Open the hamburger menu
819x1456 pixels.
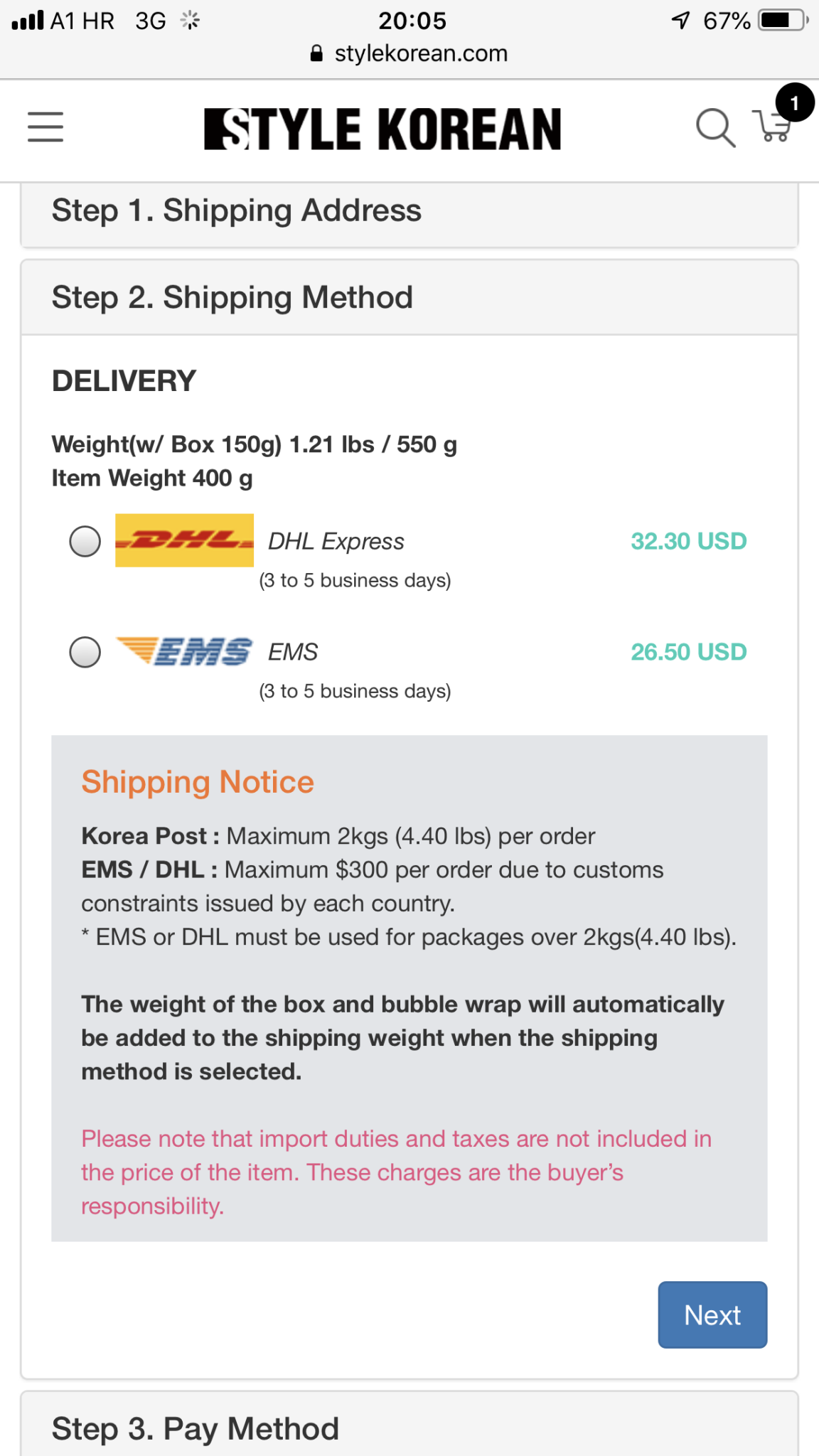pyautogui.click(x=45, y=127)
